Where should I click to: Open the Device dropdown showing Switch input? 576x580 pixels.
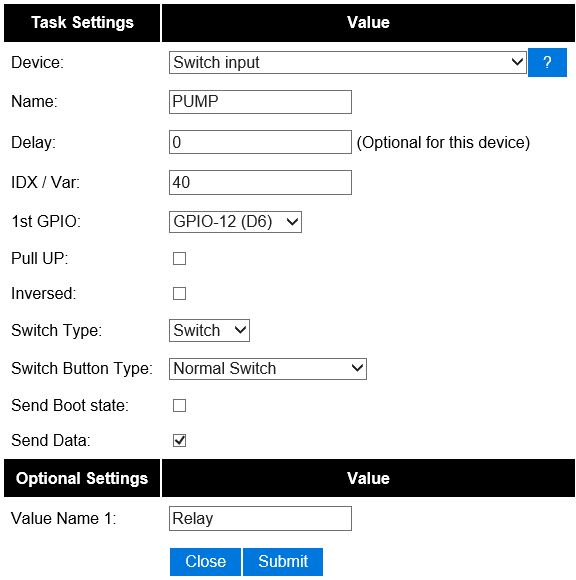(347, 62)
